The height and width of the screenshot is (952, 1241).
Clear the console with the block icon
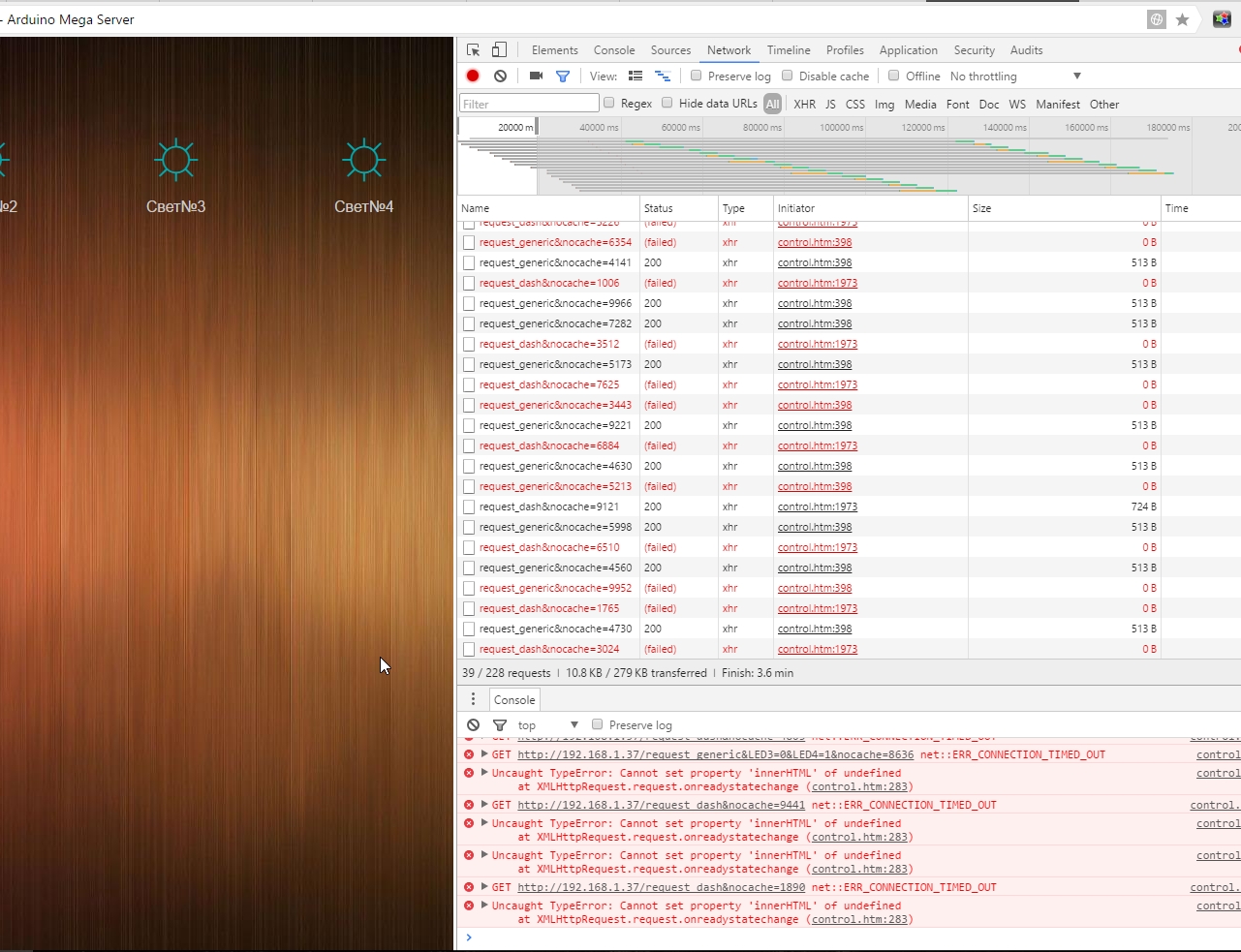tap(473, 724)
